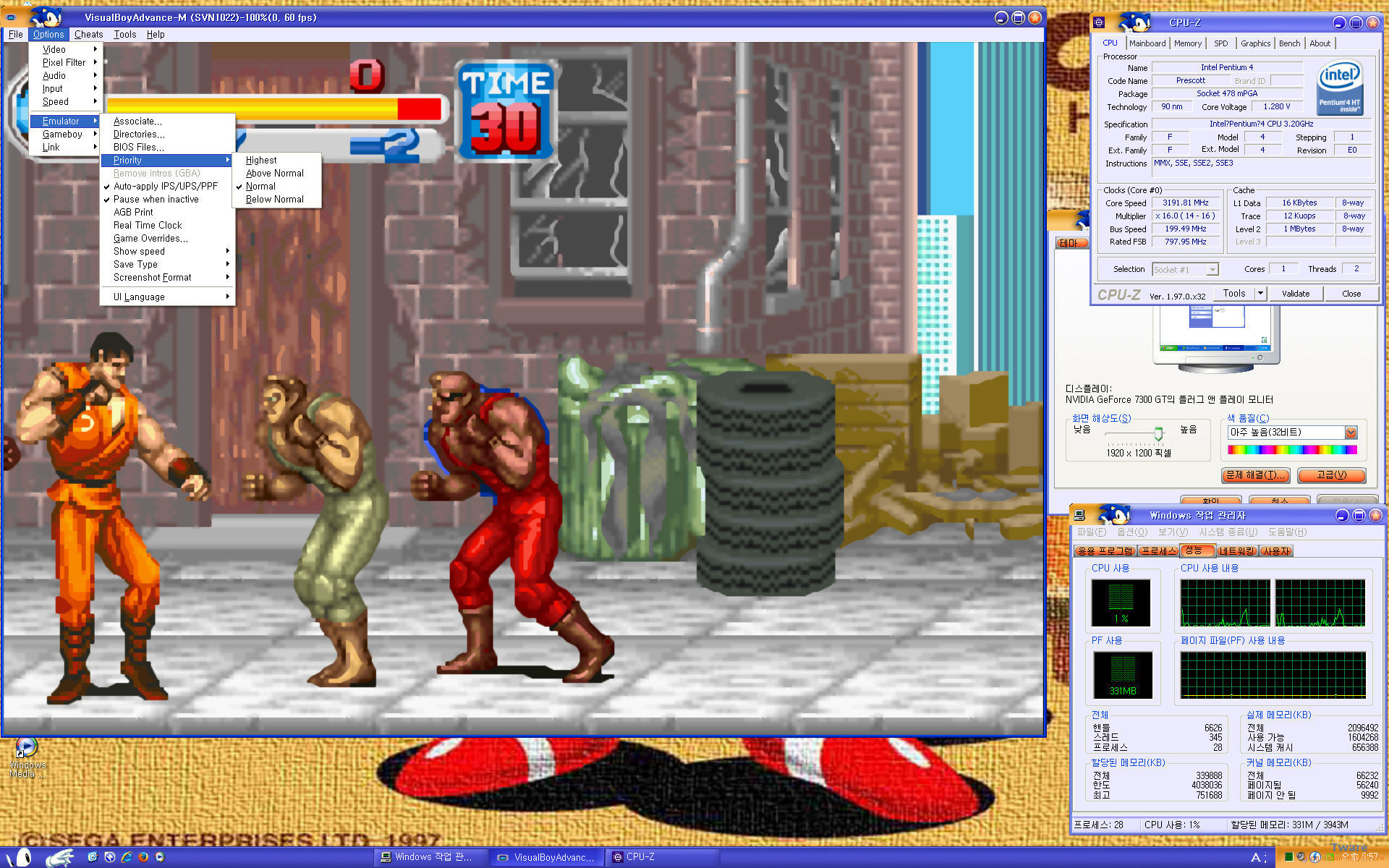The width and height of the screenshot is (1389, 868).
Task: Click the Firefox quick launch icon
Action: click(x=143, y=857)
